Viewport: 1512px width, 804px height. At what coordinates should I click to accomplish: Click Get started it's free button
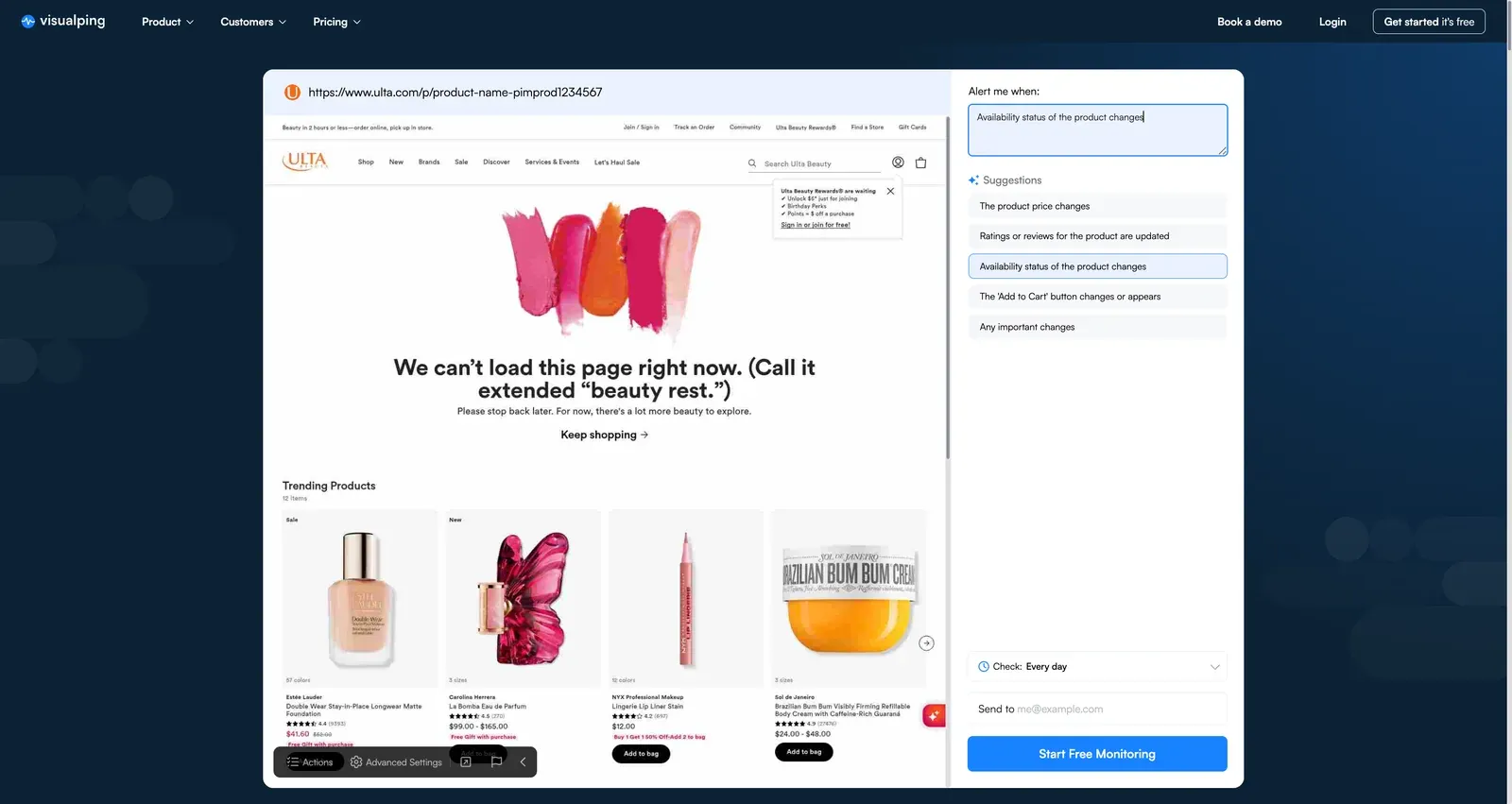point(1429,22)
